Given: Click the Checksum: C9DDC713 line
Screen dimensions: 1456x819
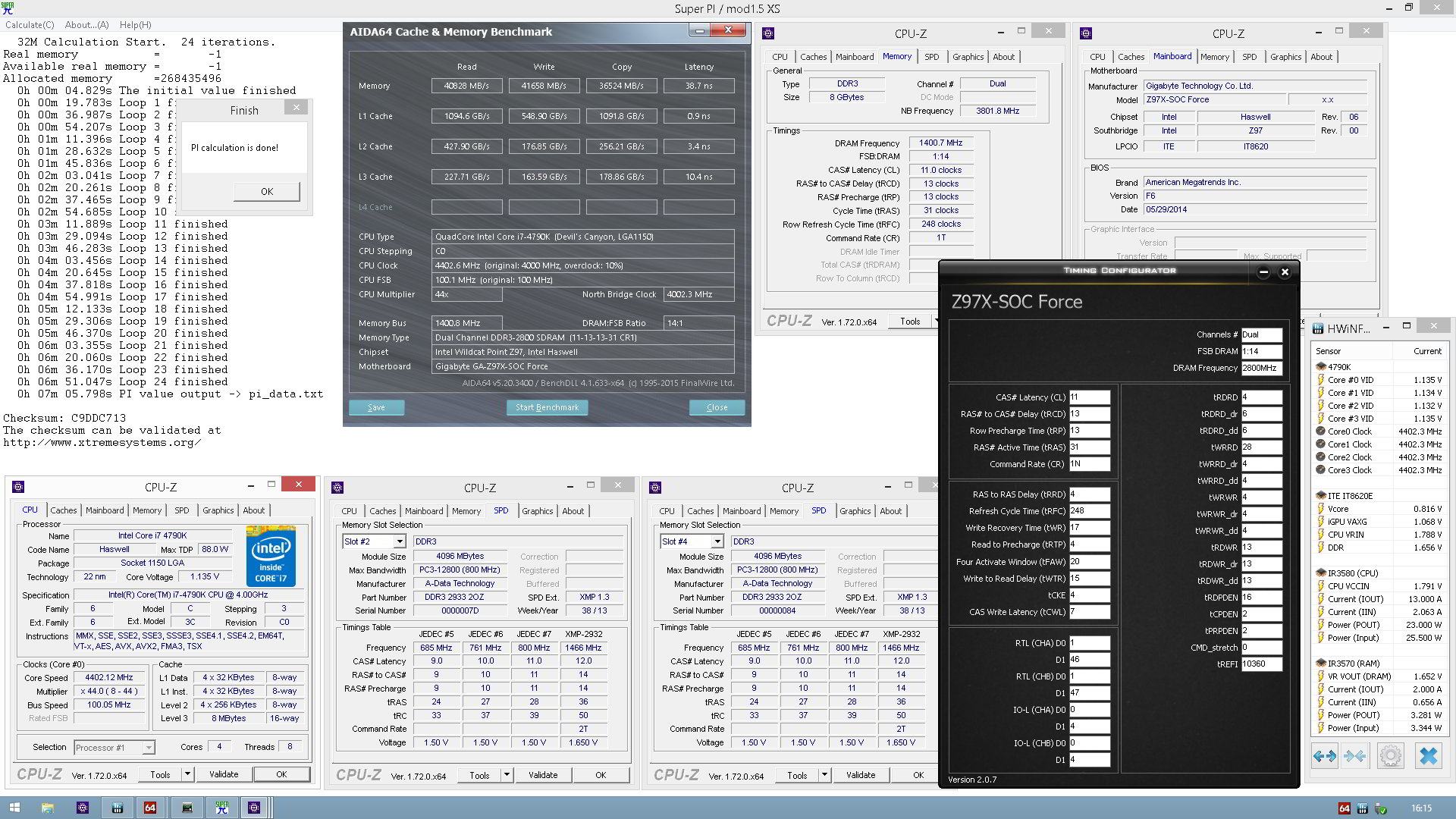Looking at the screenshot, I should (x=64, y=418).
